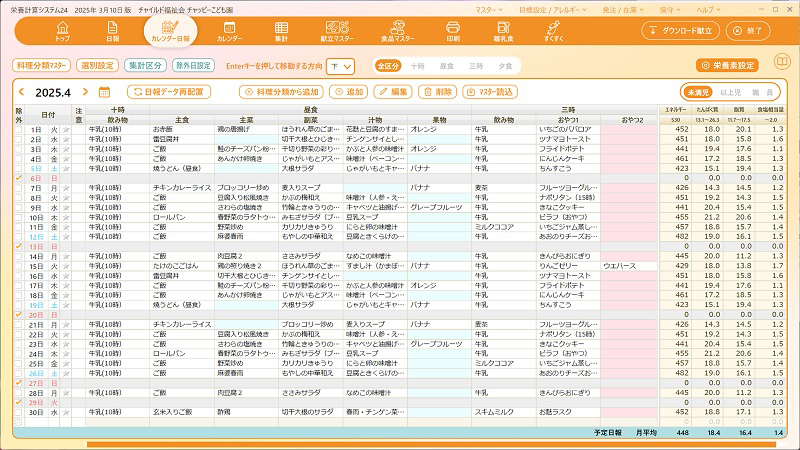
Task: Uncheck the exclude box for 27日
Action: 19,383
